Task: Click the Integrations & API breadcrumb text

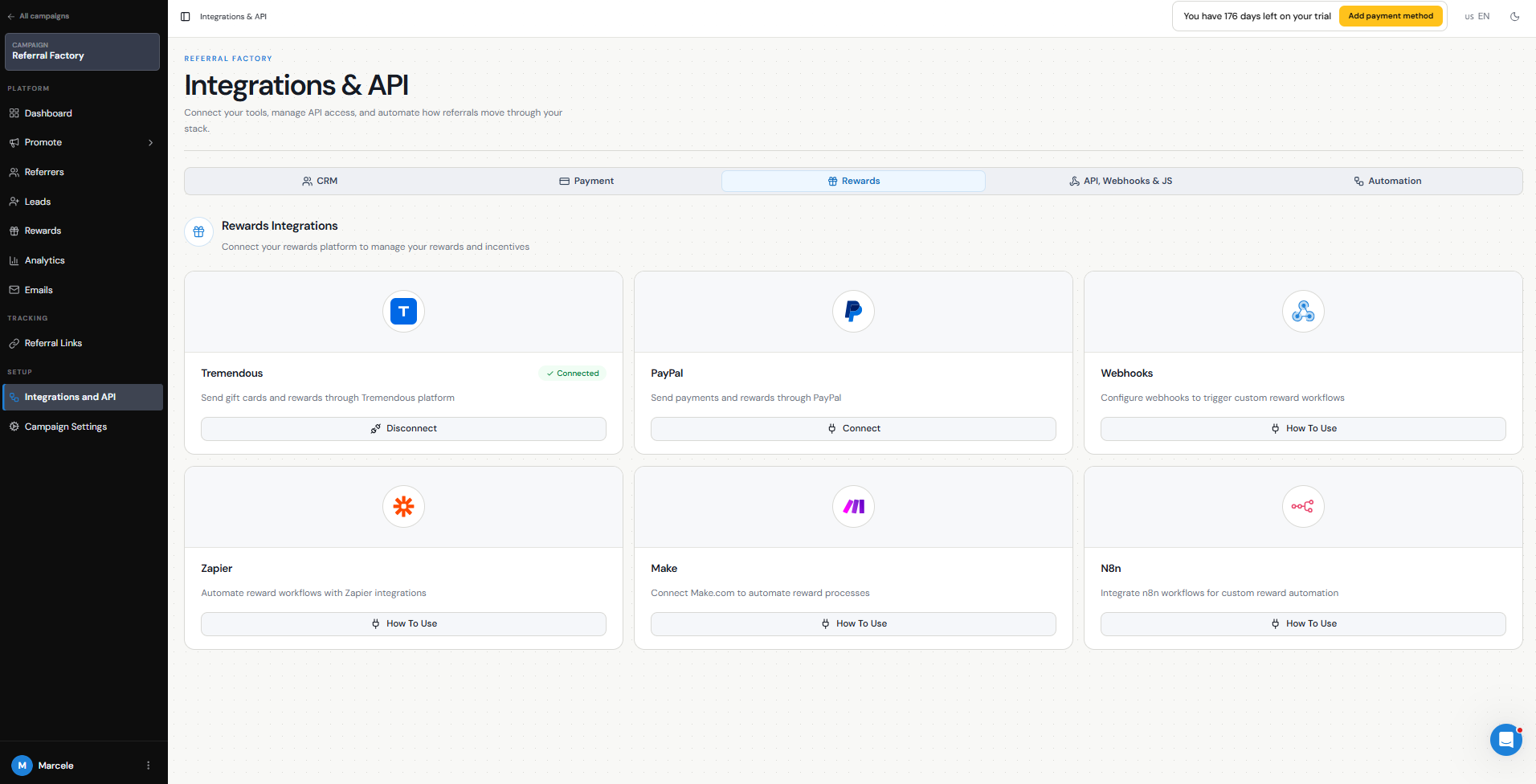Action: (x=233, y=16)
